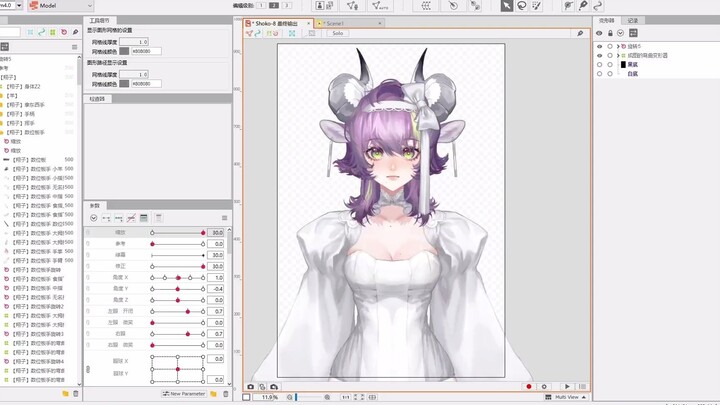Toggle visibility of the warp deformer row
The height and width of the screenshot is (405, 720).
599,56
